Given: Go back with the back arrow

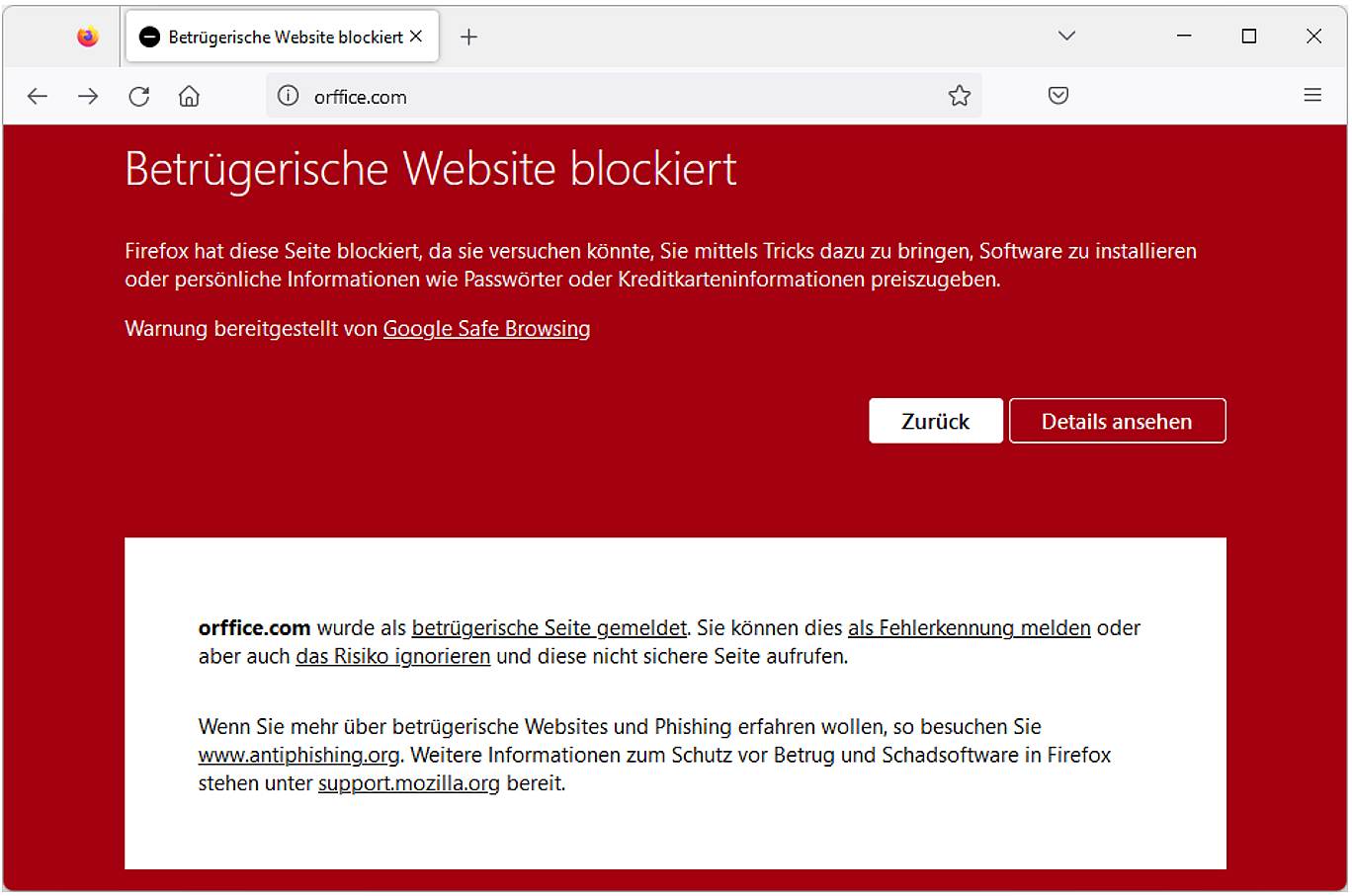Looking at the screenshot, I should [x=38, y=96].
